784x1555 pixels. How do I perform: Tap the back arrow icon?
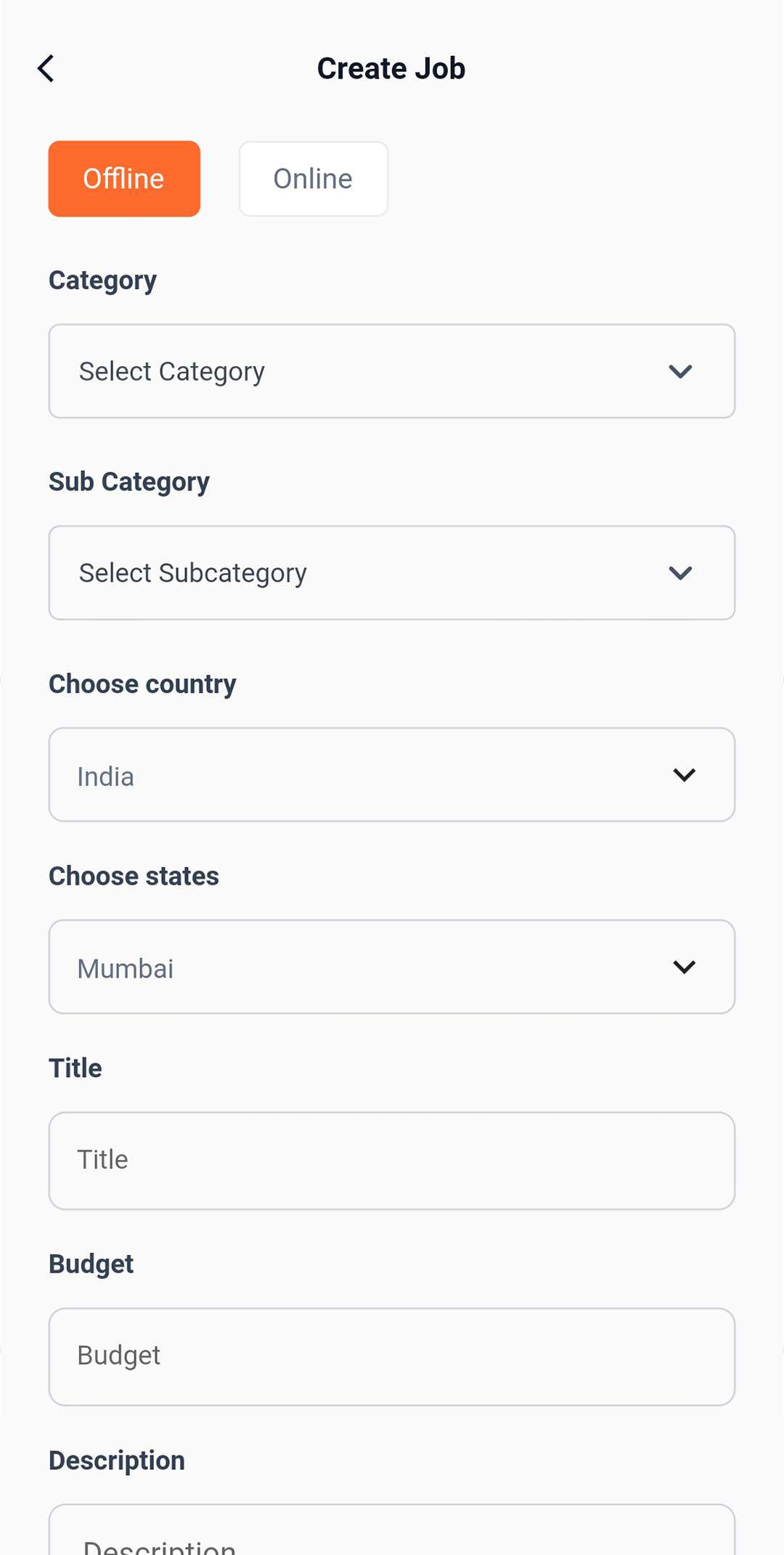pos(46,69)
